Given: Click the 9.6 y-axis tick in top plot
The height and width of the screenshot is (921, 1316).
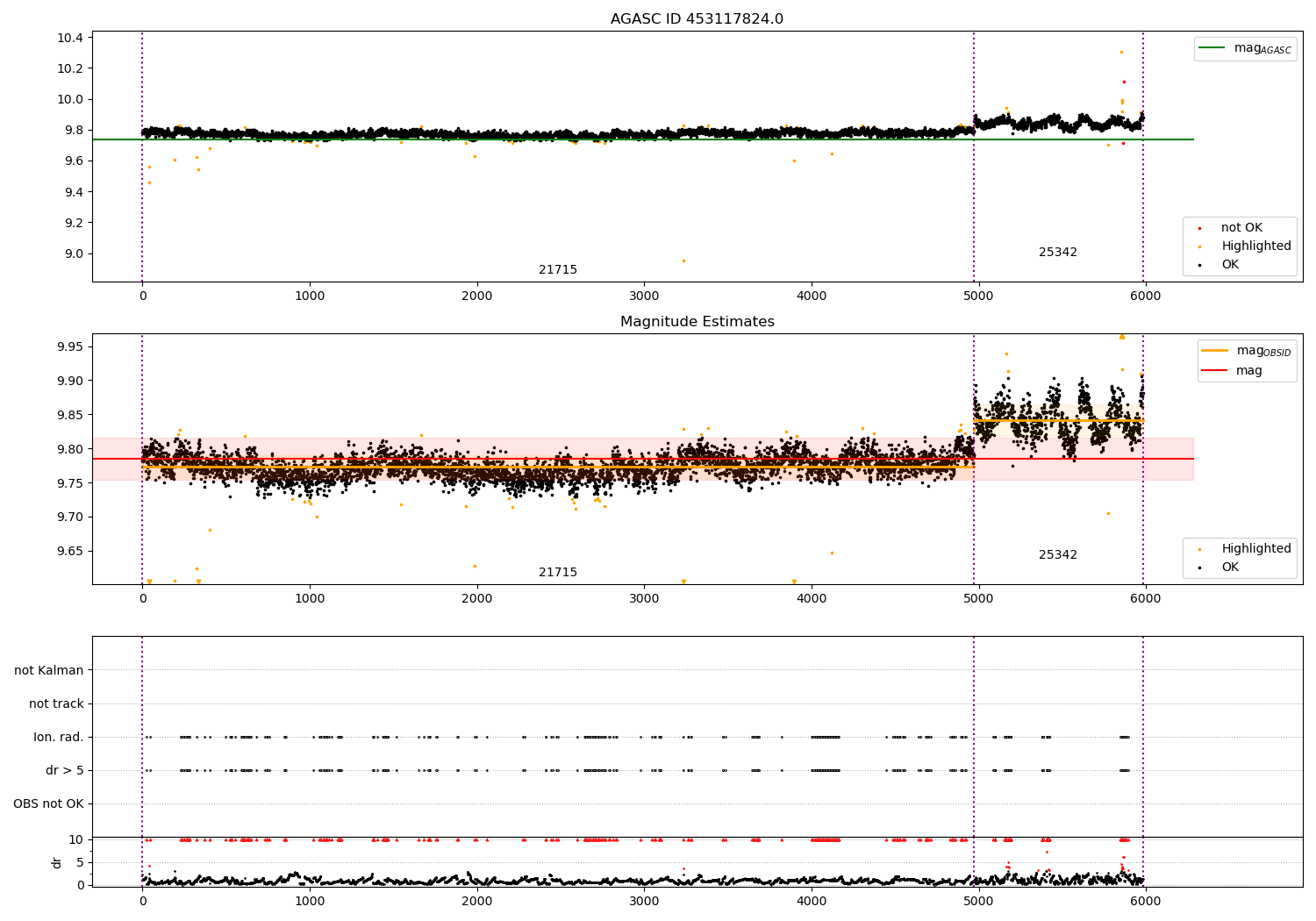Looking at the screenshot, I should pyautogui.click(x=73, y=161).
